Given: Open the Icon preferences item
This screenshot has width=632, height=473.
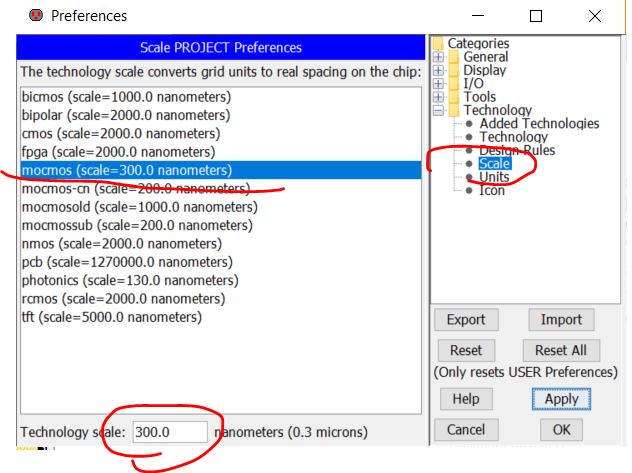Looking at the screenshot, I should [492, 190].
